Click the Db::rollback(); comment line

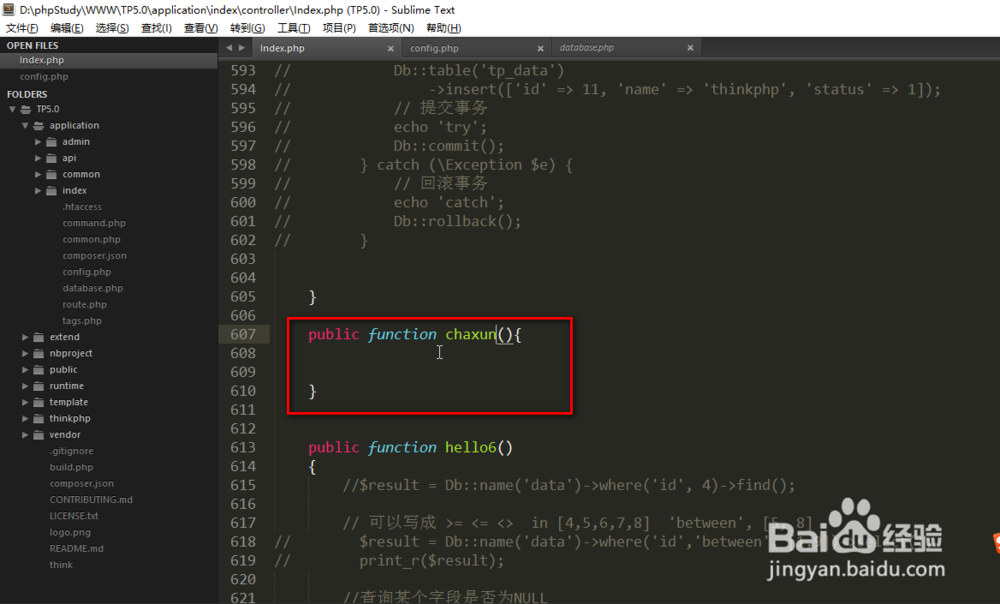point(457,221)
